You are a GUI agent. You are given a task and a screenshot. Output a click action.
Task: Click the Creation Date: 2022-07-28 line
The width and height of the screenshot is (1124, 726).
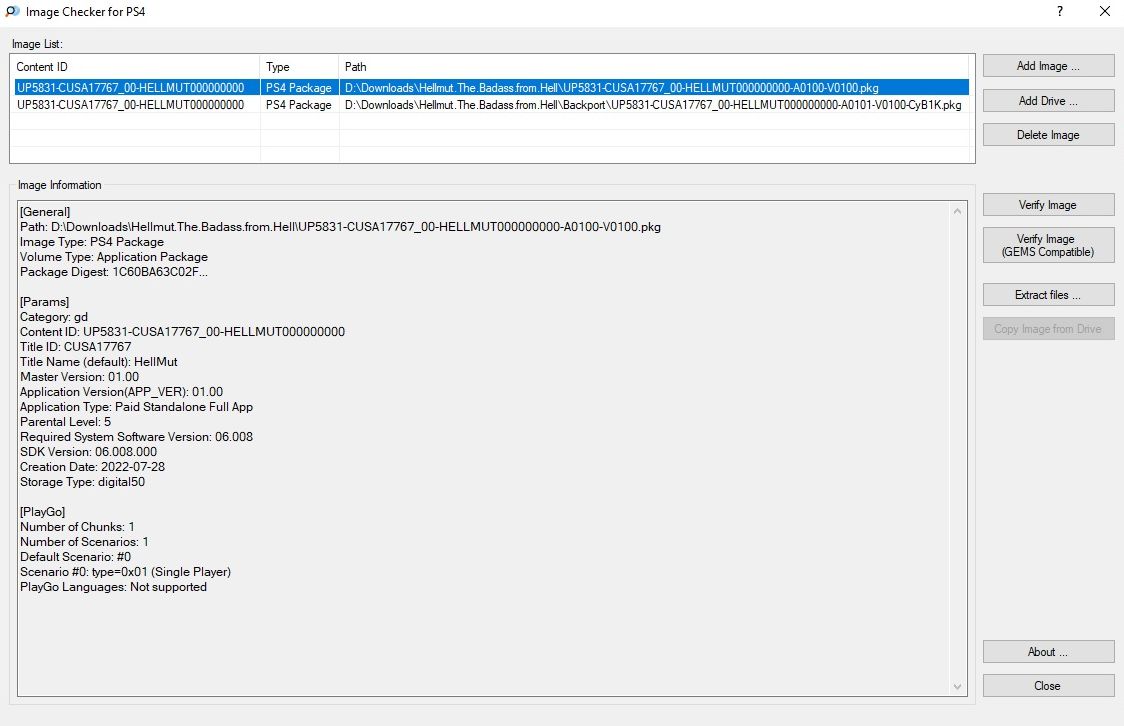92,467
